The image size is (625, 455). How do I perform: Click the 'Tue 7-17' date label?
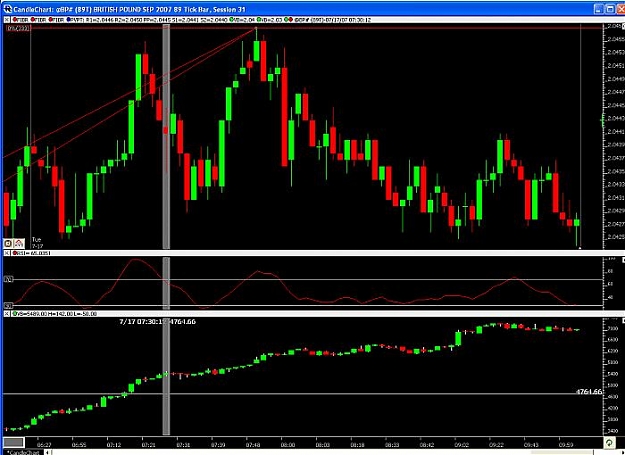tap(37, 243)
